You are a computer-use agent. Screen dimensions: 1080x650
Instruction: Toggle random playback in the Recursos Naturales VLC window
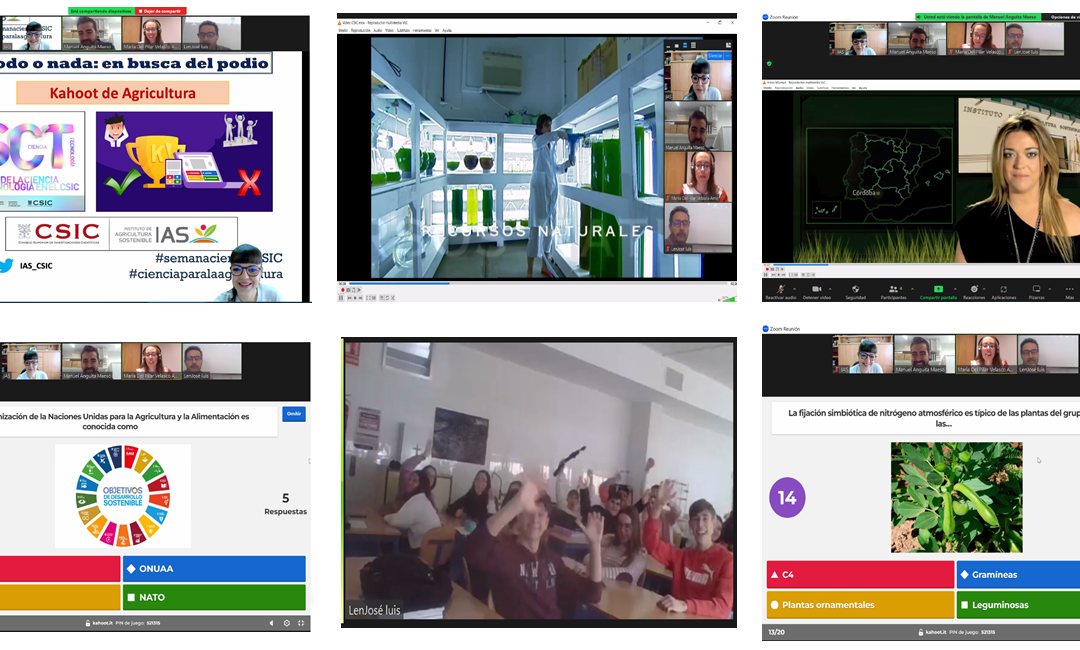click(393, 298)
